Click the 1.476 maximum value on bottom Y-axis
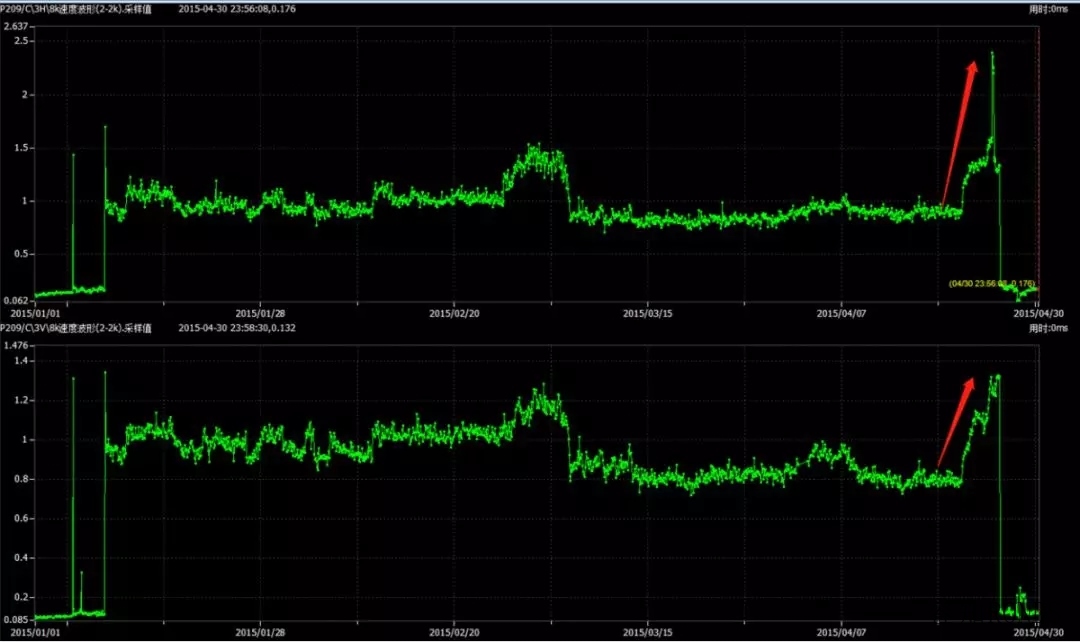 point(17,345)
